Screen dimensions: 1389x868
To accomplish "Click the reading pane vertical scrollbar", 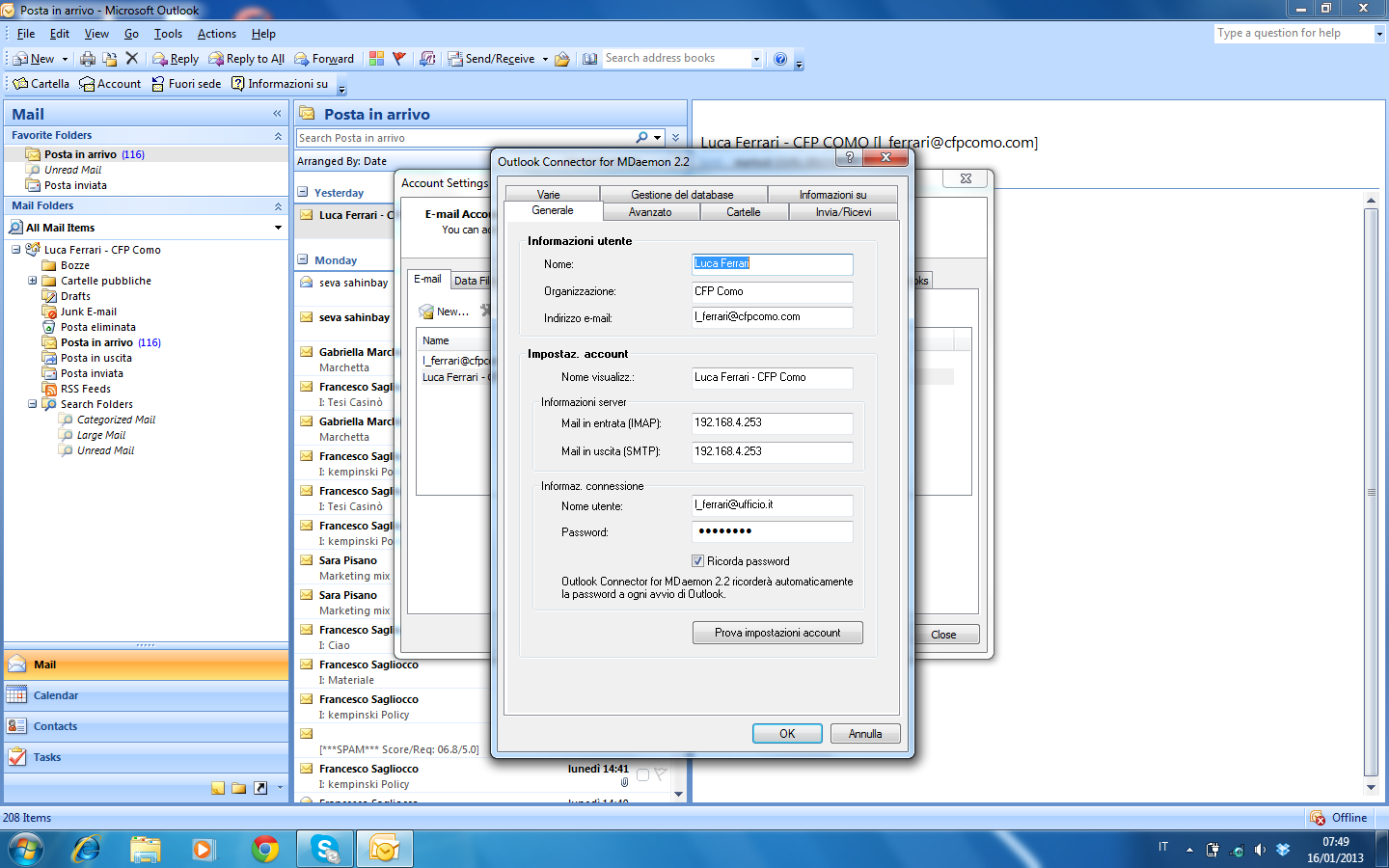I will coord(1371,492).
